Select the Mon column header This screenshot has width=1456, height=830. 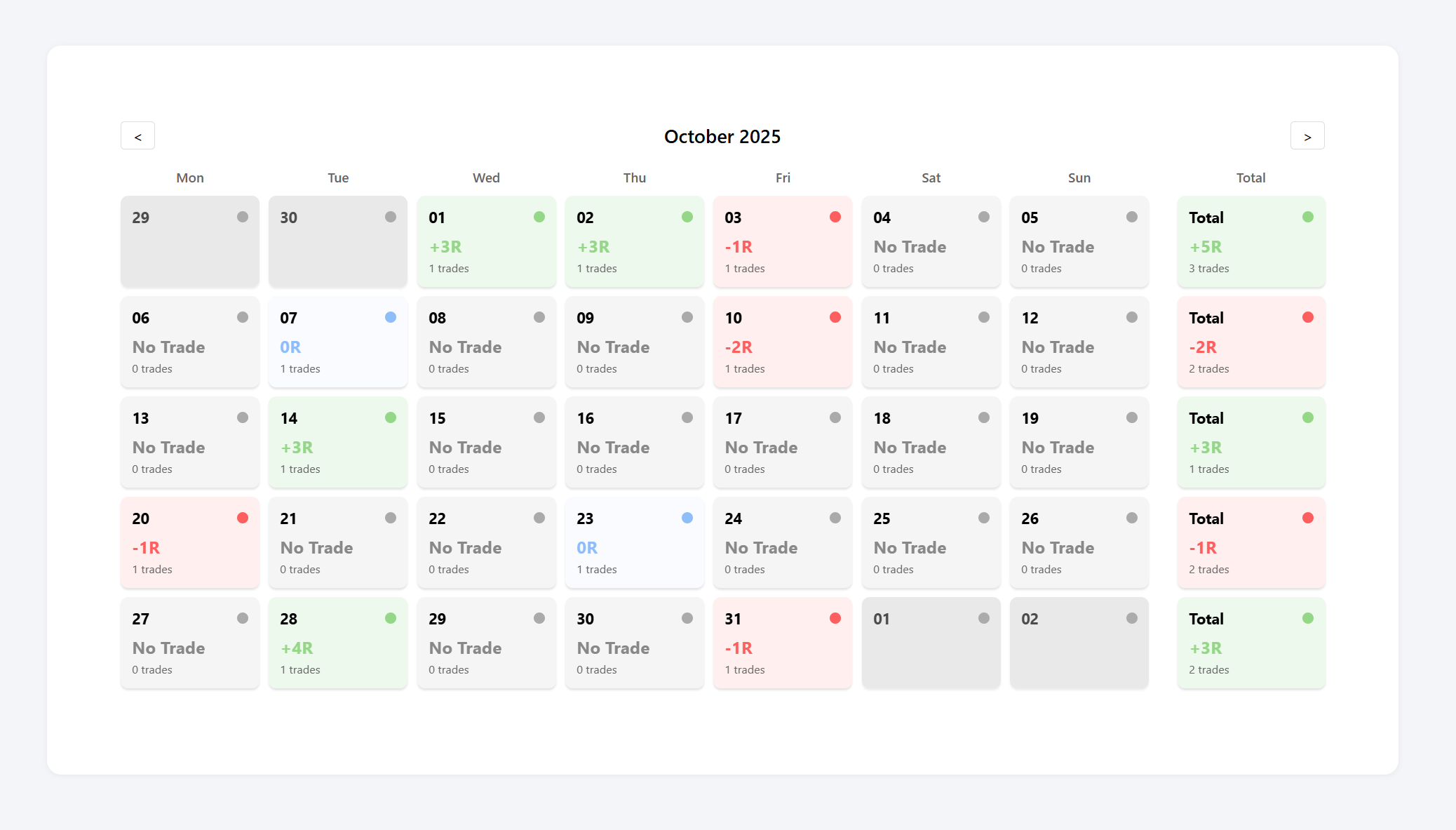point(189,178)
